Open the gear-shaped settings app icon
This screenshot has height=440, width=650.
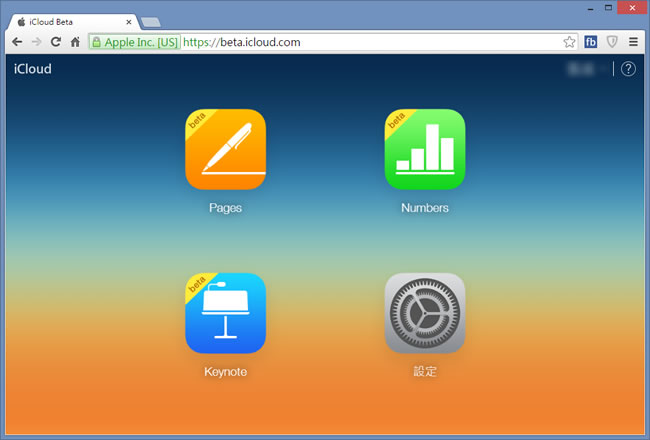(425, 313)
